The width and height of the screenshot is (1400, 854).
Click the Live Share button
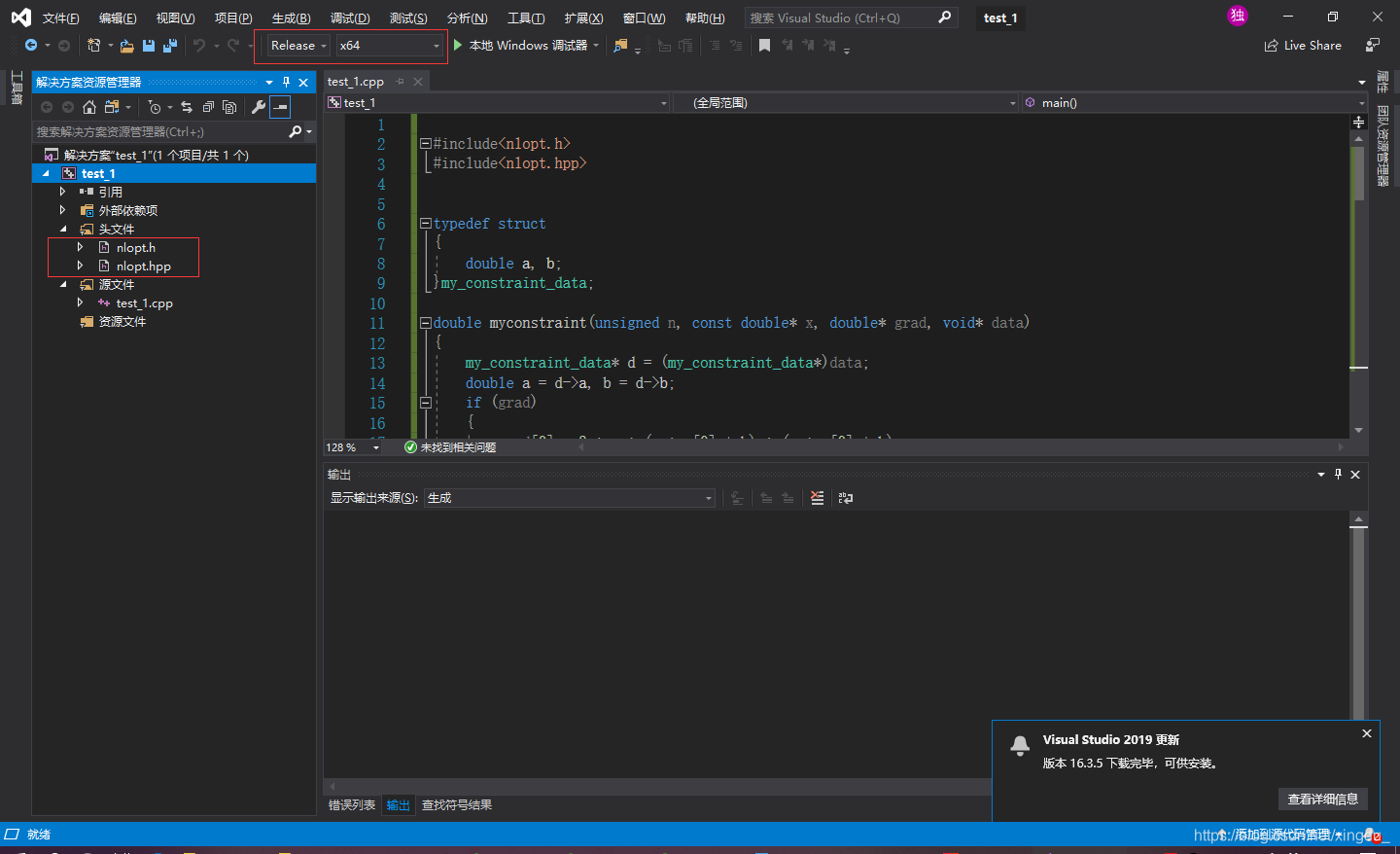pos(1303,46)
